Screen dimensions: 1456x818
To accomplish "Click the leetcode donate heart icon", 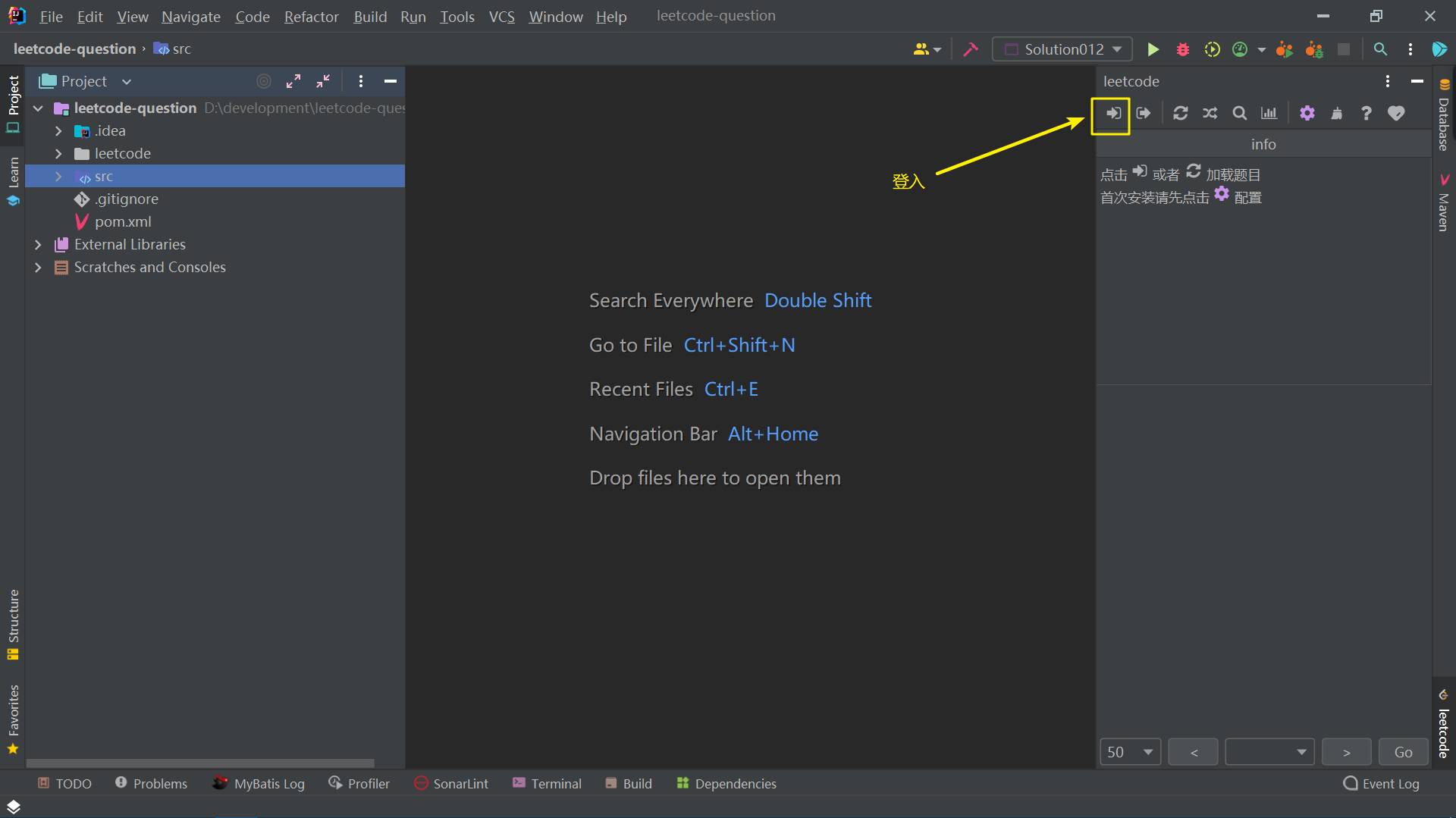I will (1396, 113).
